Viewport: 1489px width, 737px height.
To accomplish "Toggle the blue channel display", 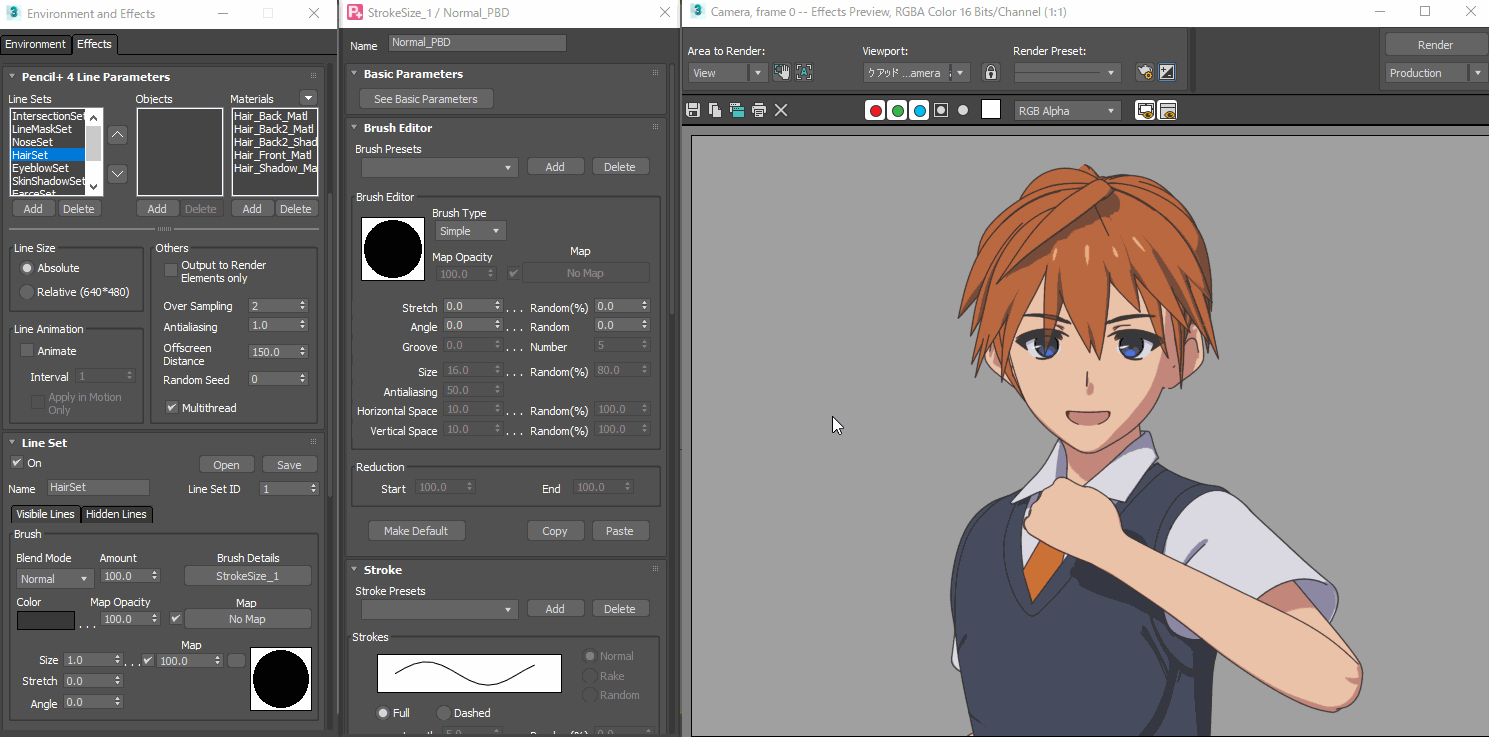I will click(919, 111).
